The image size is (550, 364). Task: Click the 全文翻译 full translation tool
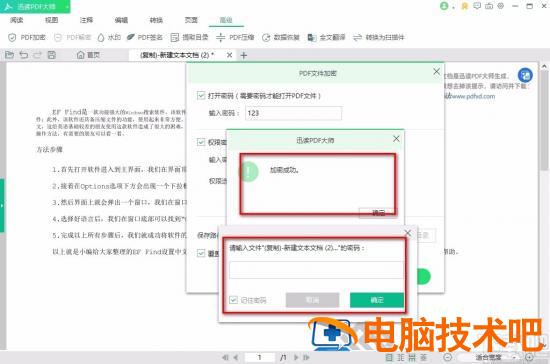(x=326, y=37)
